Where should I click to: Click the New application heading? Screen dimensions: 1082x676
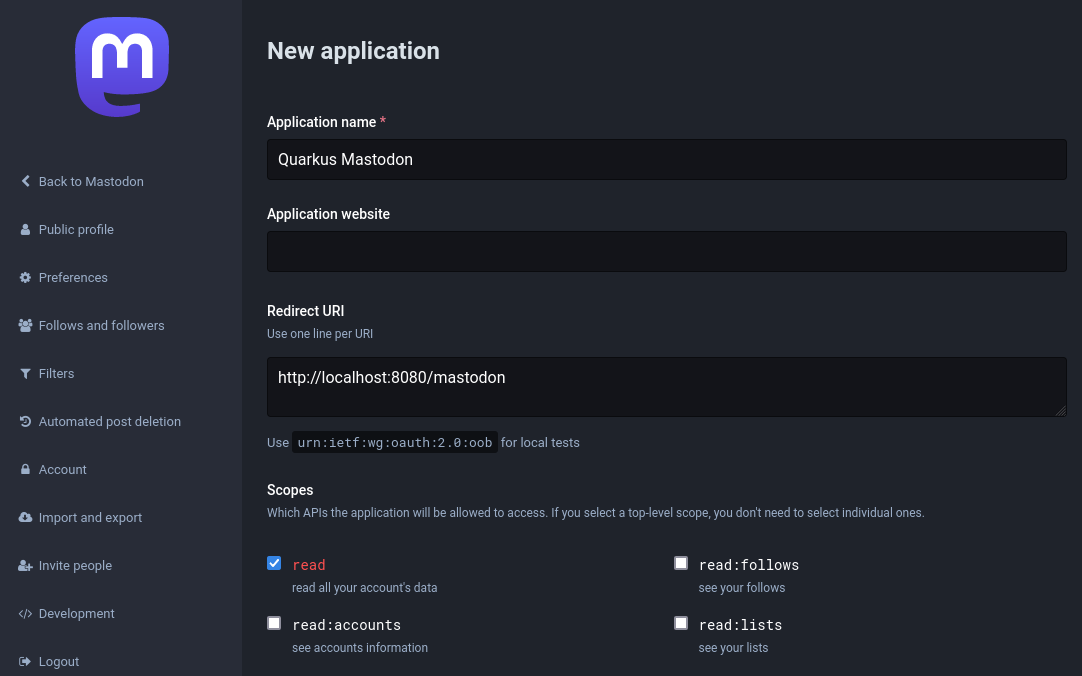[x=353, y=51]
